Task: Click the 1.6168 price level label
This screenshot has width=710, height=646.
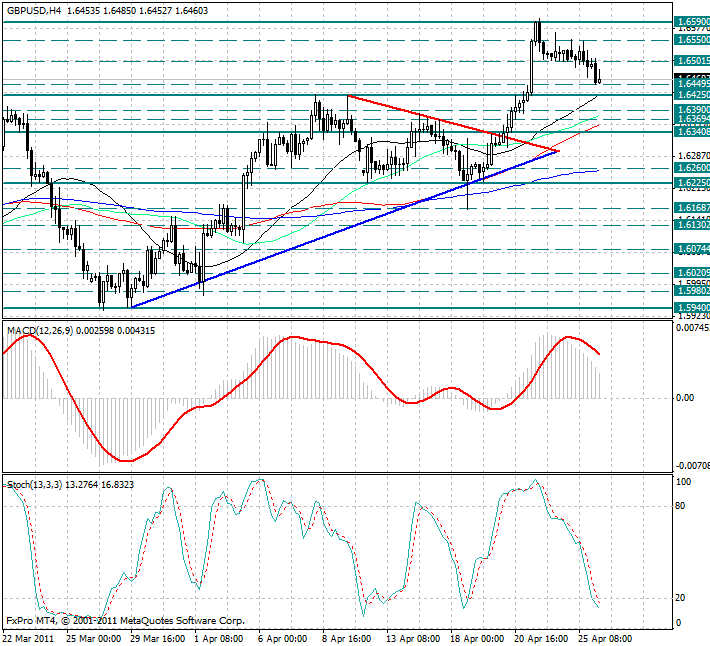Action: pyautogui.click(x=692, y=208)
